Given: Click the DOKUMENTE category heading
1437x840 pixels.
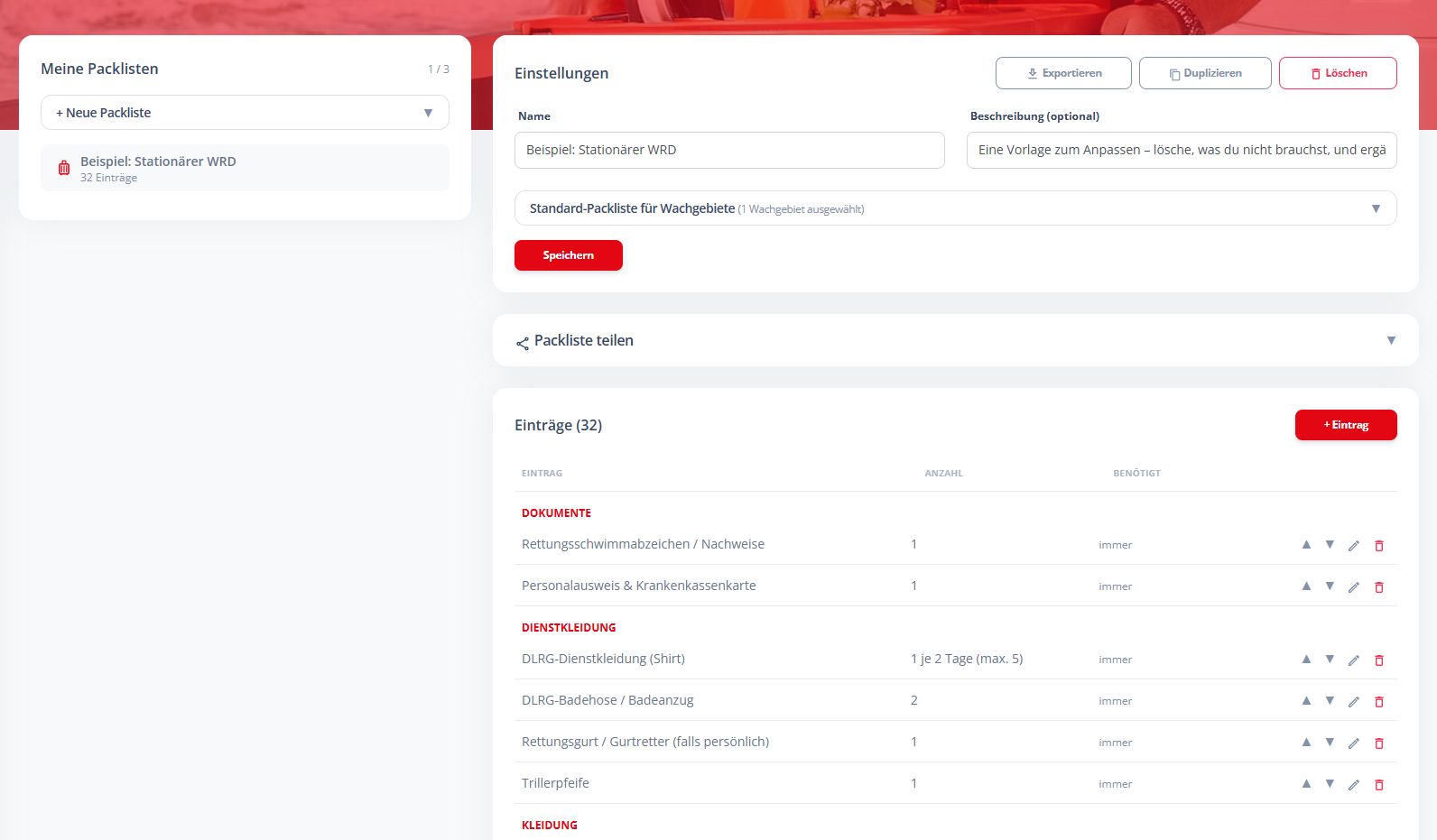Looking at the screenshot, I should click(x=556, y=513).
